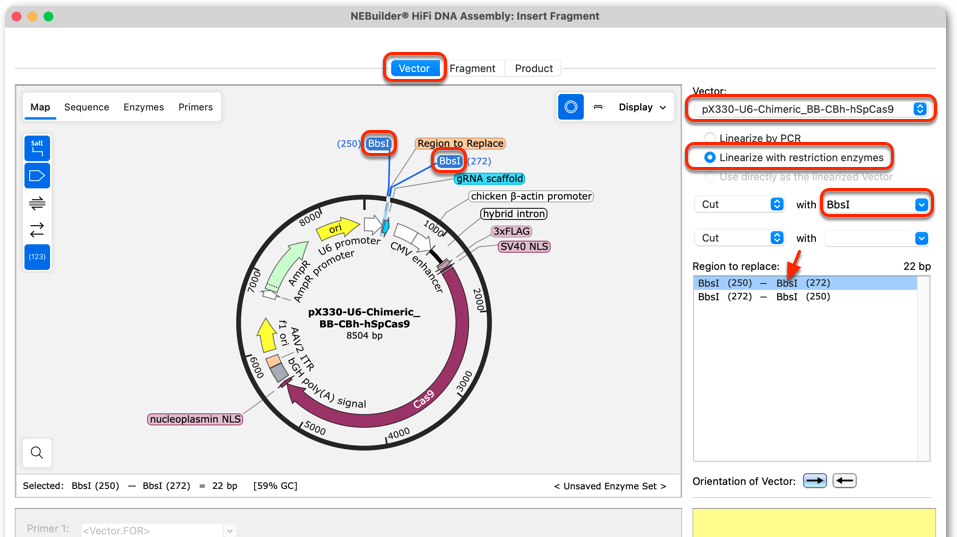Set vector orientation to forward arrow
The width and height of the screenshot is (957, 537).
(814, 481)
